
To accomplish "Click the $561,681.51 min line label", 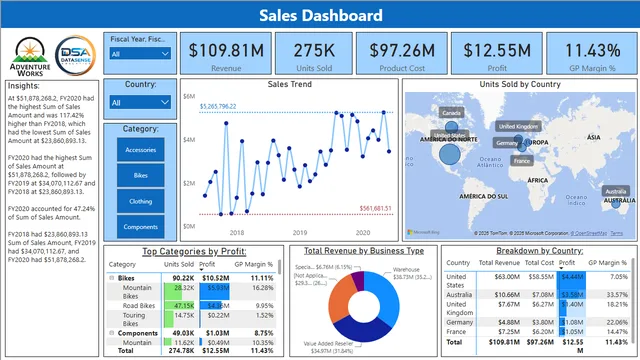I will [375, 209].
